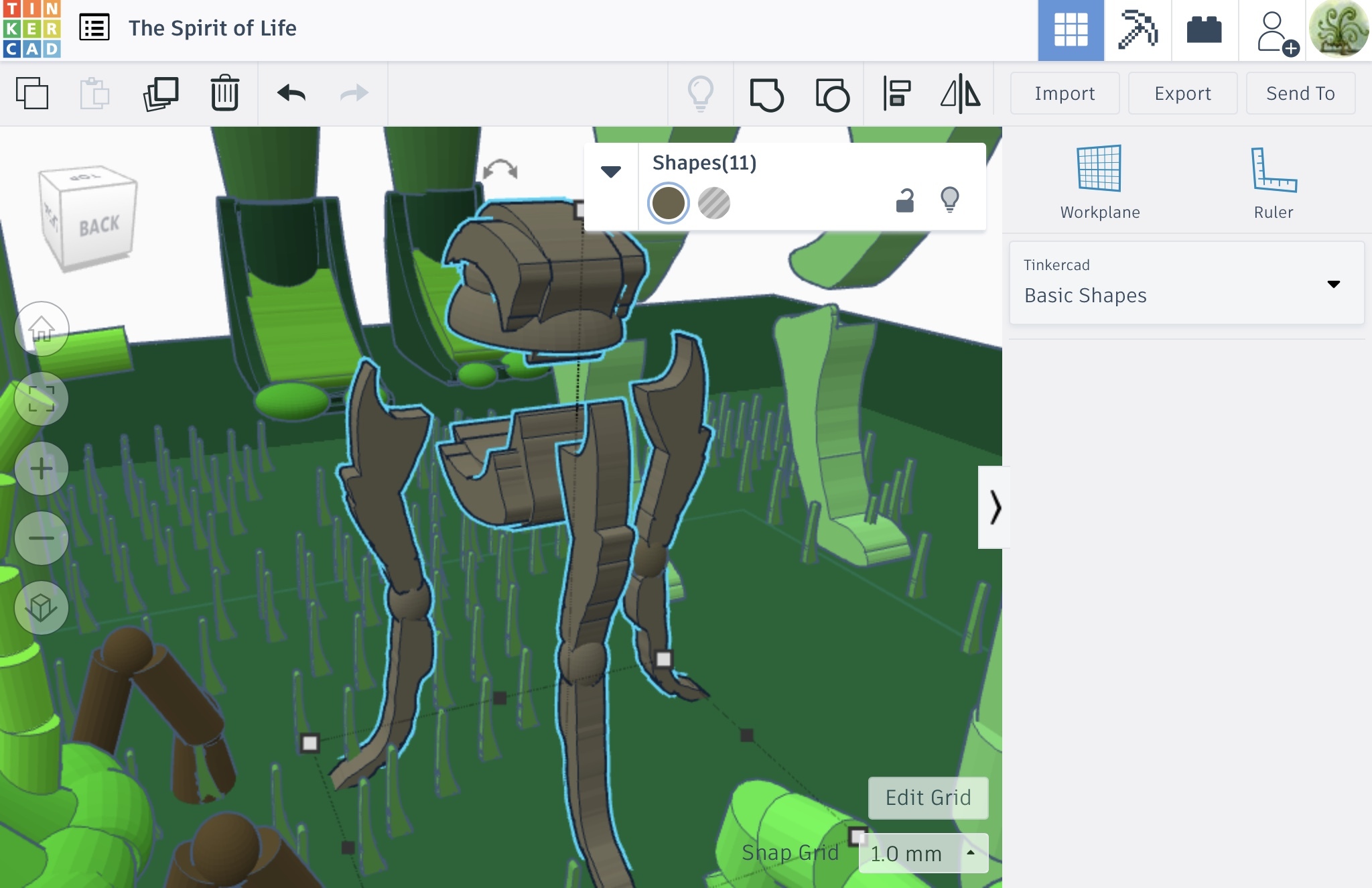Switch to 3D design grid view

(1071, 30)
